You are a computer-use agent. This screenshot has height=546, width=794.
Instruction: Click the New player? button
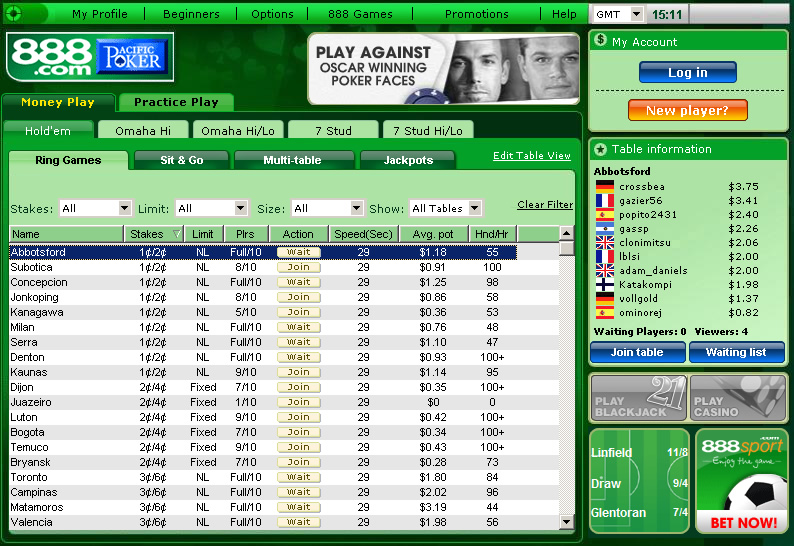tap(688, 110)
